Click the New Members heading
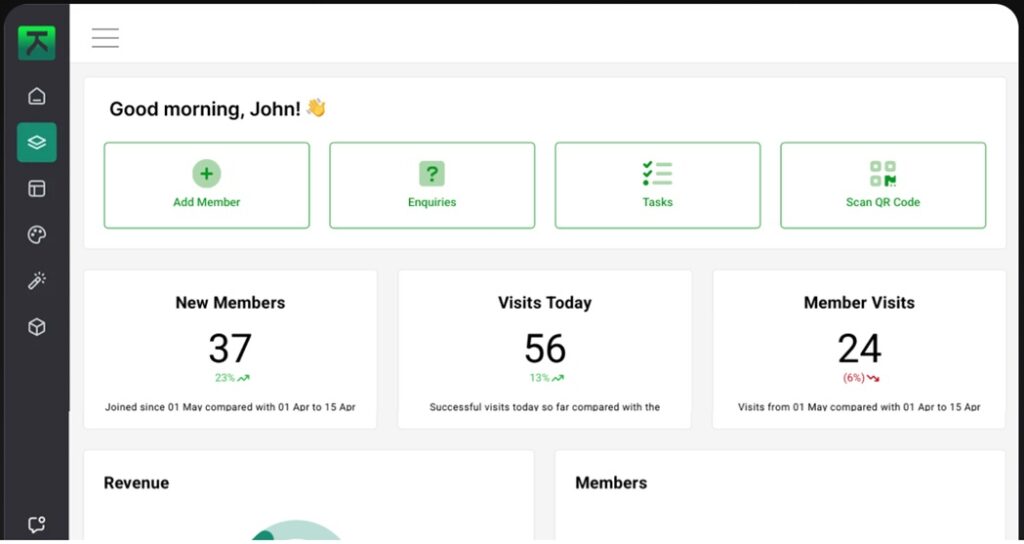 230,303
